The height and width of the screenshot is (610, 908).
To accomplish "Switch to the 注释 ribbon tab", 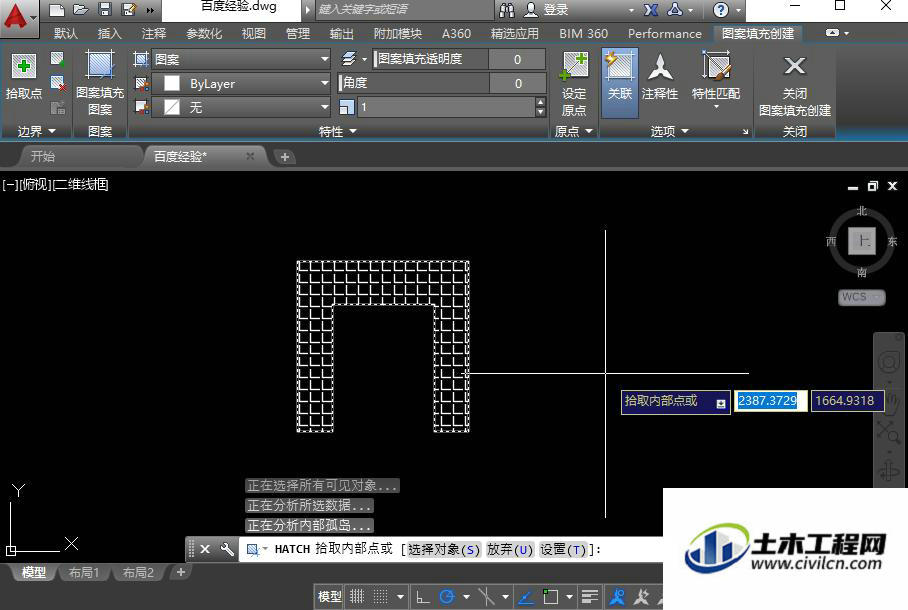I will pos(153,34).
